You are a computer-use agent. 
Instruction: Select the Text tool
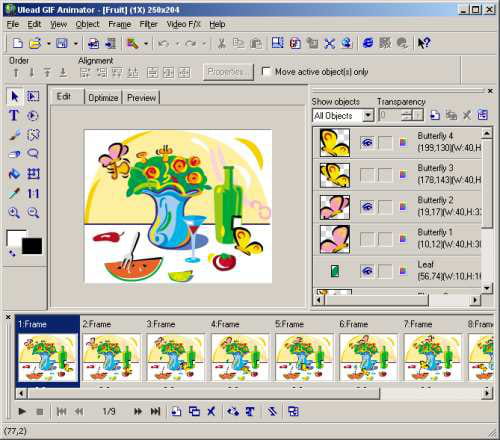[14, 116]
